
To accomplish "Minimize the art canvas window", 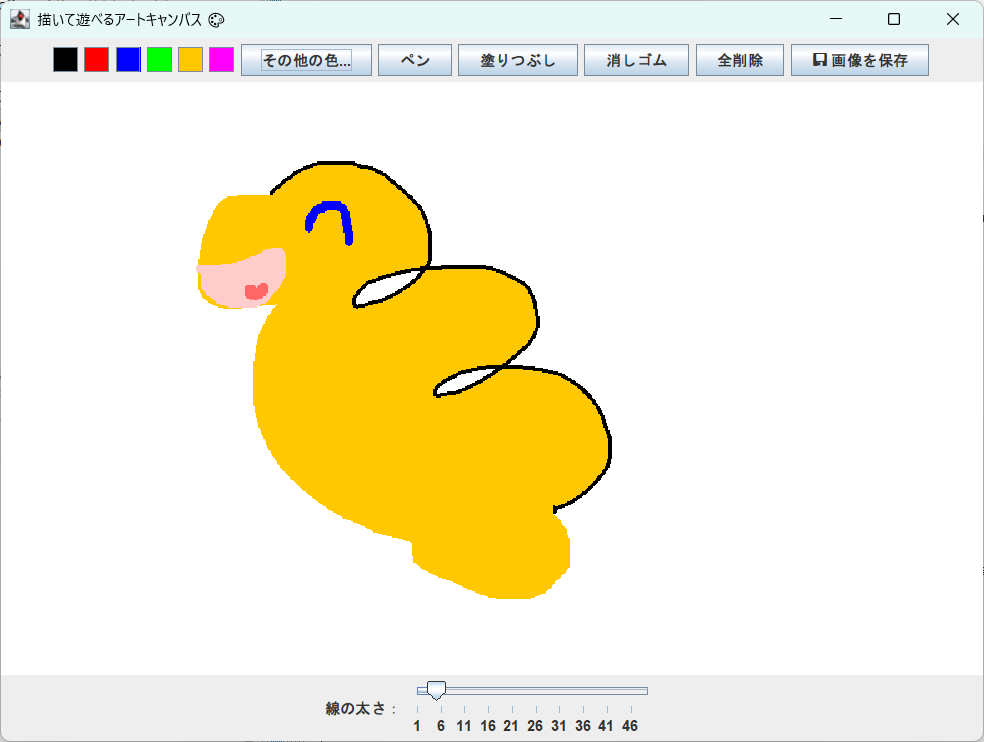I will click(x=836, y=19).
